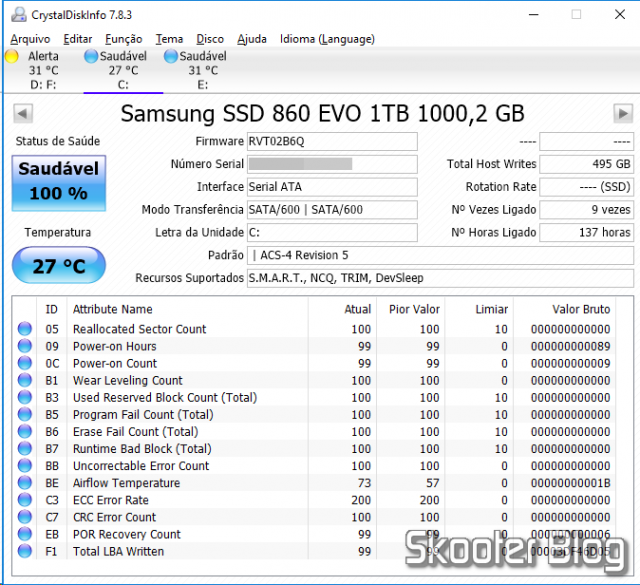Viewport: 640px width, 585px height.
Task: Click the Firmware field RVT02B6Q
Action: [332, 141]
